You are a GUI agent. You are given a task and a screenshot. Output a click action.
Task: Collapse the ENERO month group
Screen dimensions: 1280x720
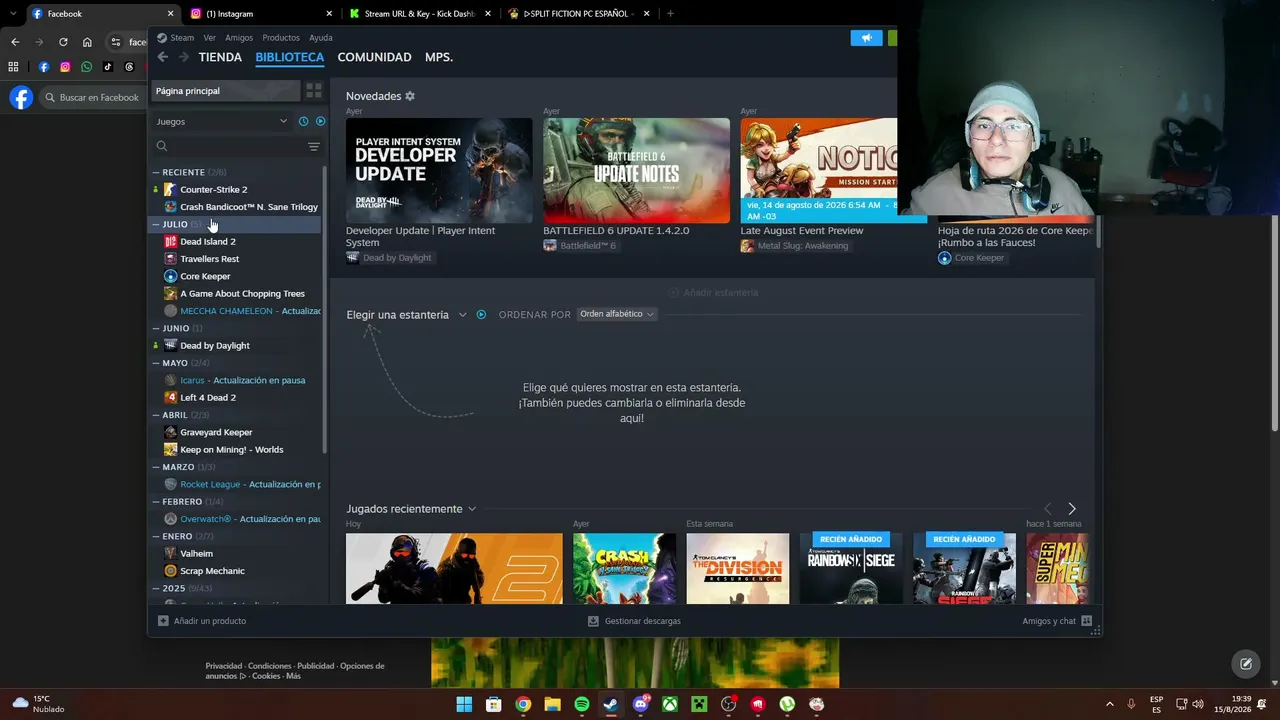pos(156,536)
